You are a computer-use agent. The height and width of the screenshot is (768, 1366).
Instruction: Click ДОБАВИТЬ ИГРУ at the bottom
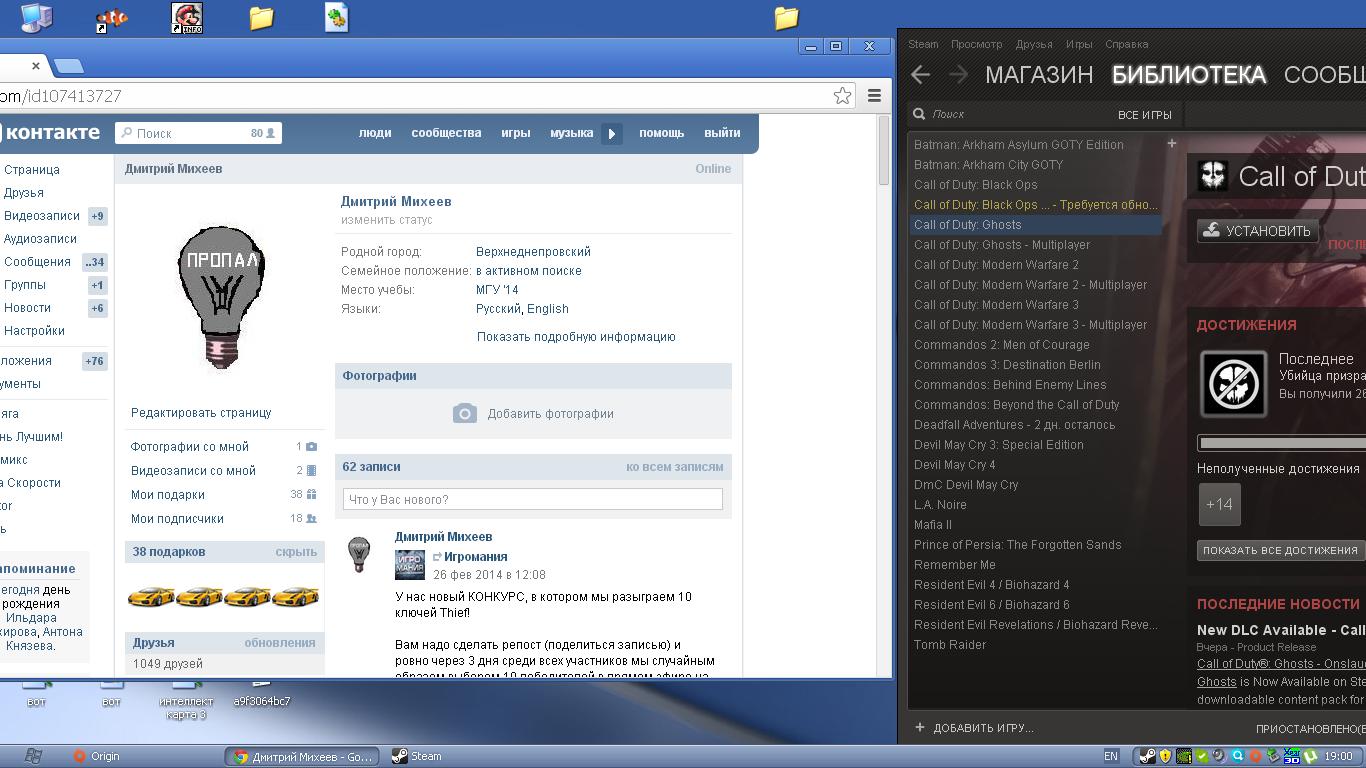tap(974, 728)
